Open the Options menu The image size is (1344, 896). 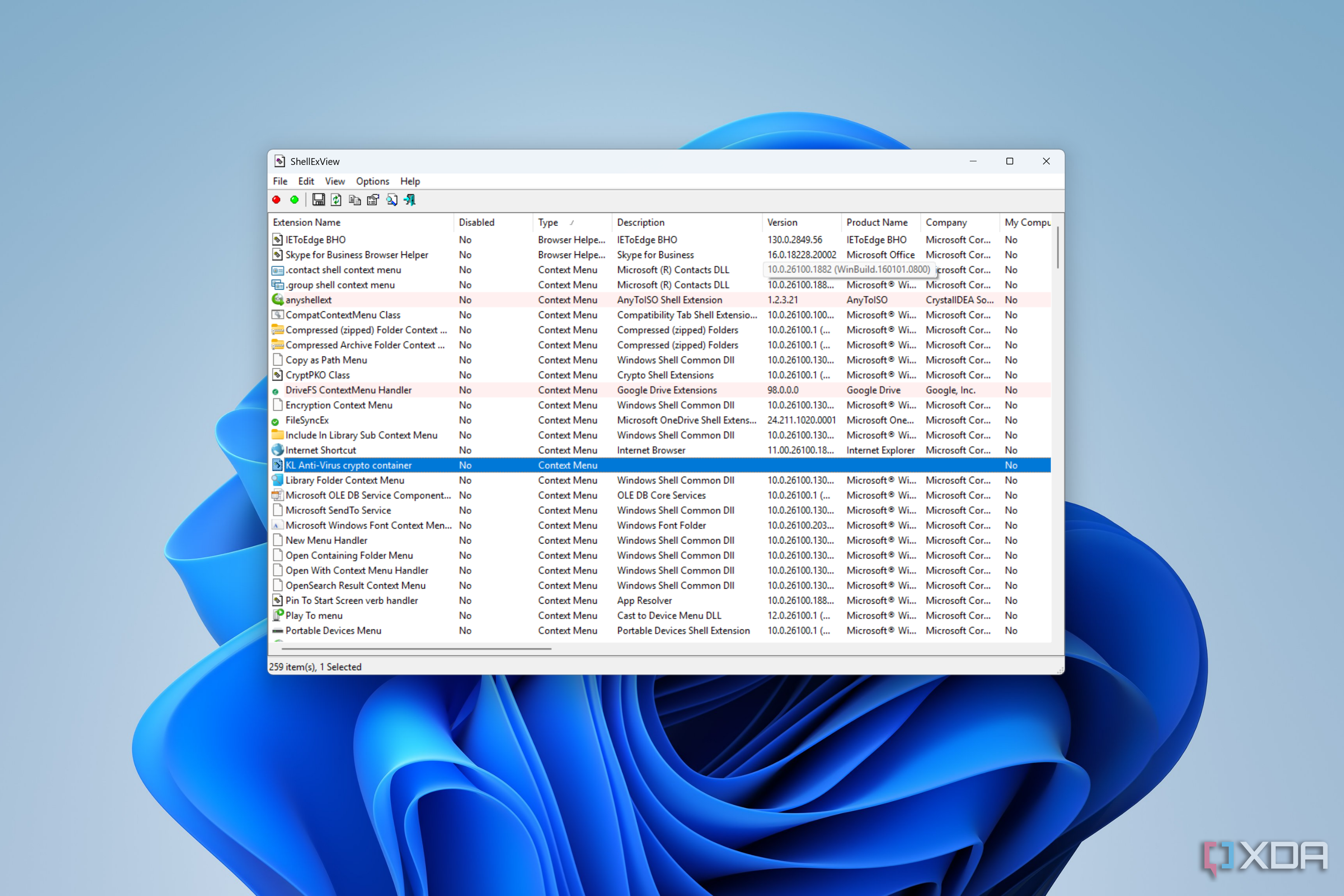coord(372,181)
